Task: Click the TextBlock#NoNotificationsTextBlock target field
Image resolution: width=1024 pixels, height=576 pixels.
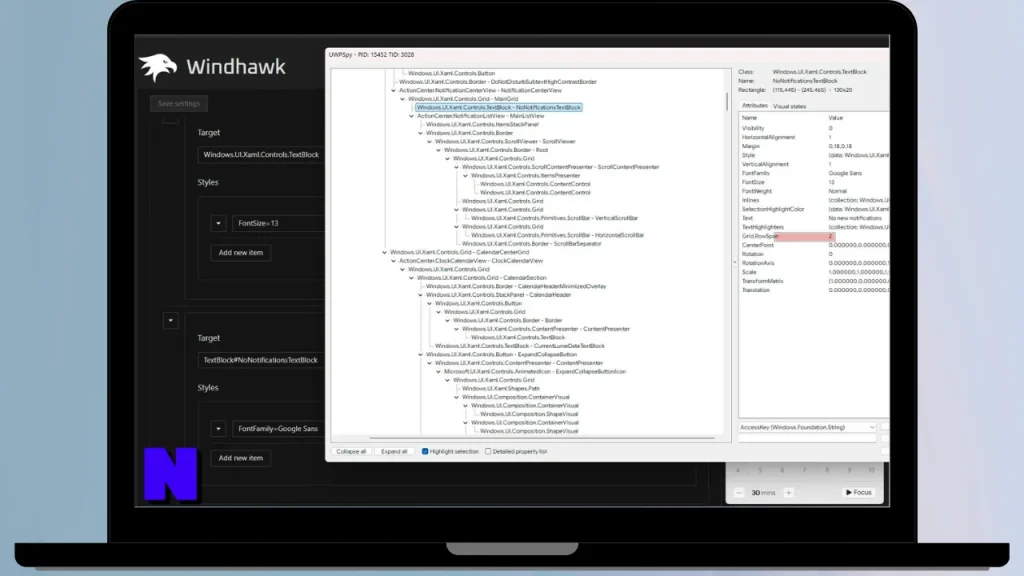Action: [x=261, y=360]
